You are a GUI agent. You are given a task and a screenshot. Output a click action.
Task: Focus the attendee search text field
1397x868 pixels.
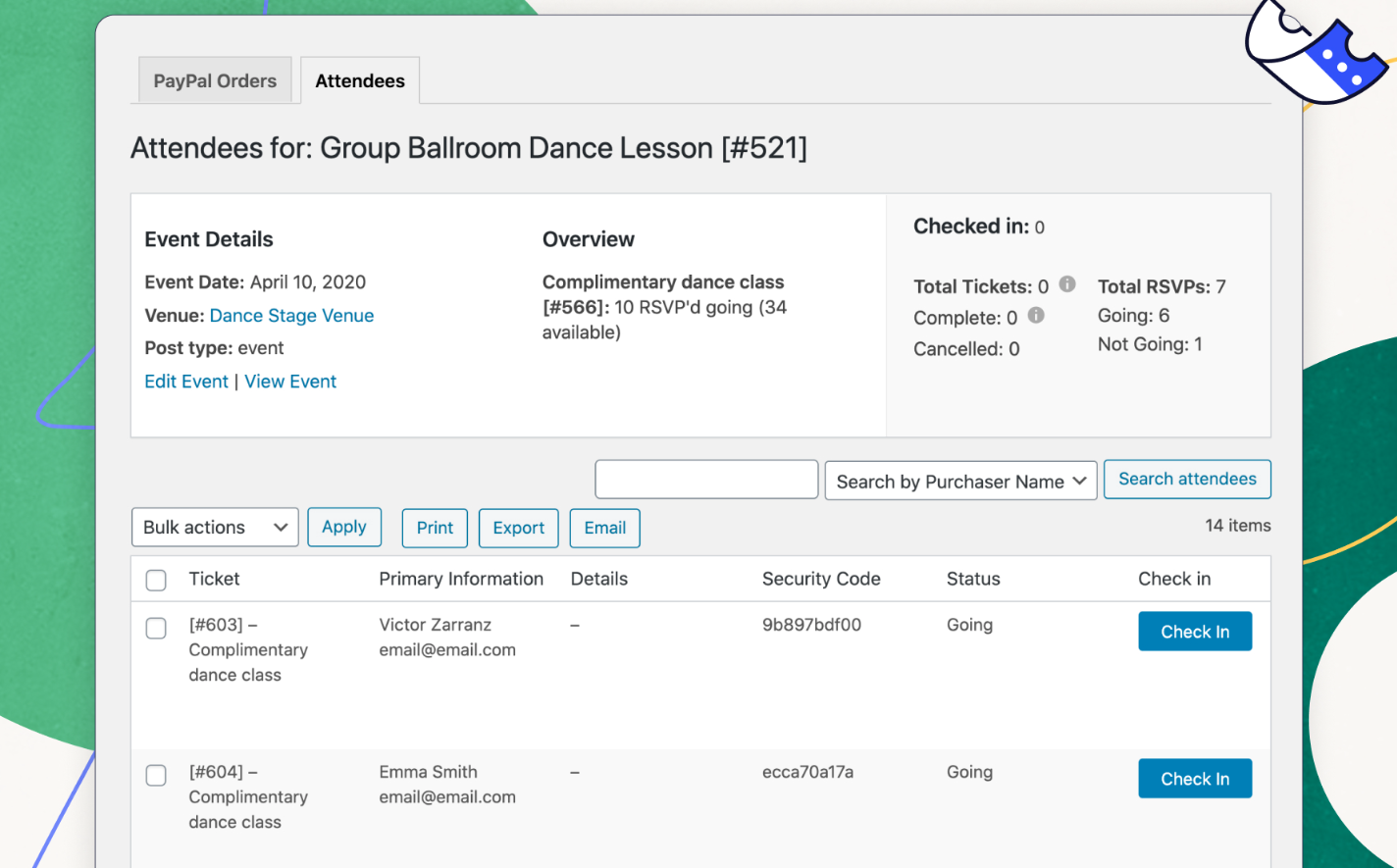[706, 480]
